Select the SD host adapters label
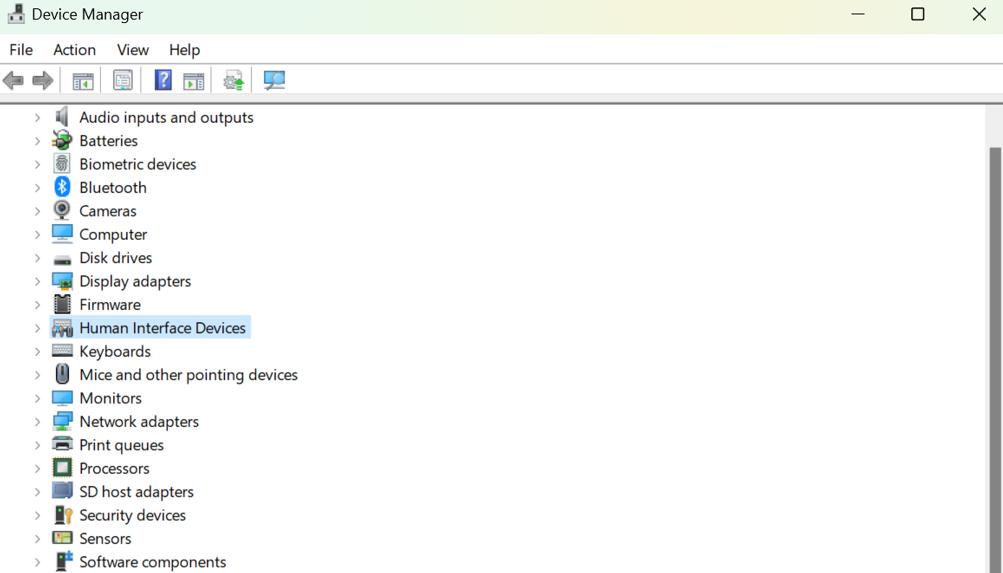This screenshot has width=1003, height=573. tap(136, 492)
